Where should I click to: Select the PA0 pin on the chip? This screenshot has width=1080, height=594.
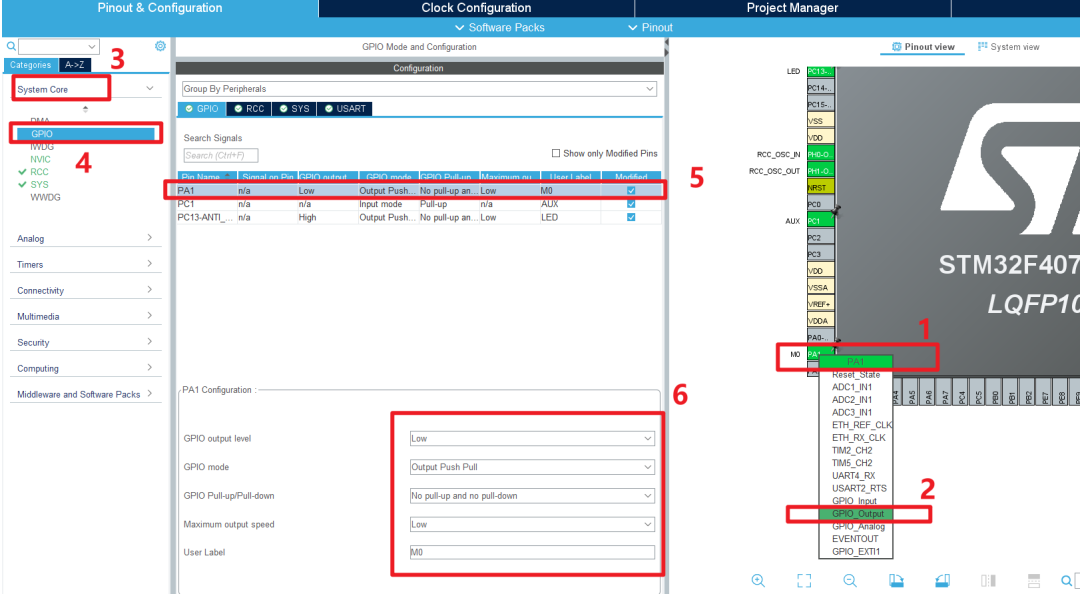[x=820, y=337]
